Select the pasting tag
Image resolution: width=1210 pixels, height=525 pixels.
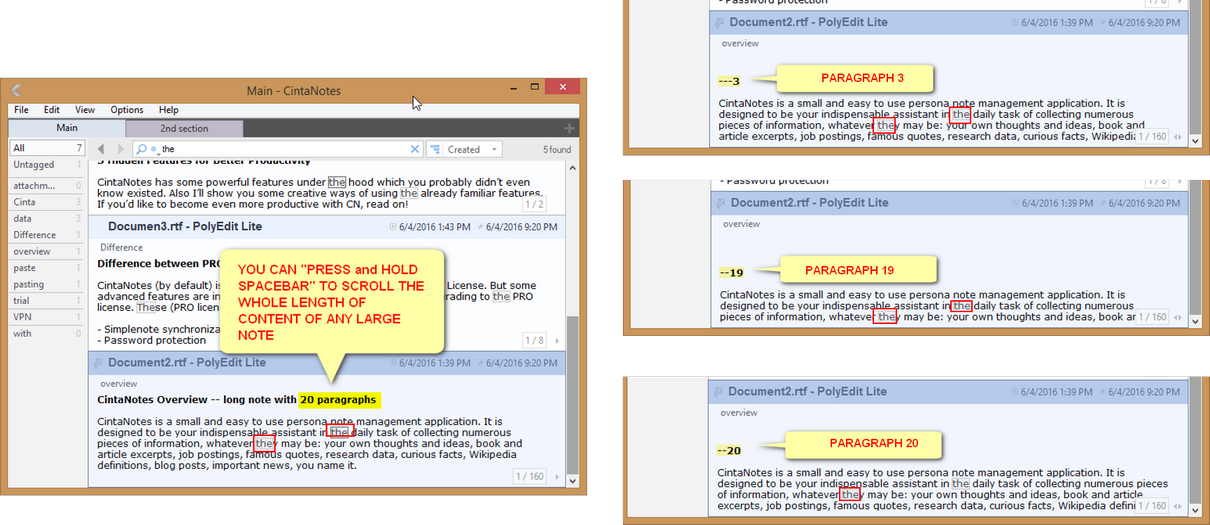(47, 284)
